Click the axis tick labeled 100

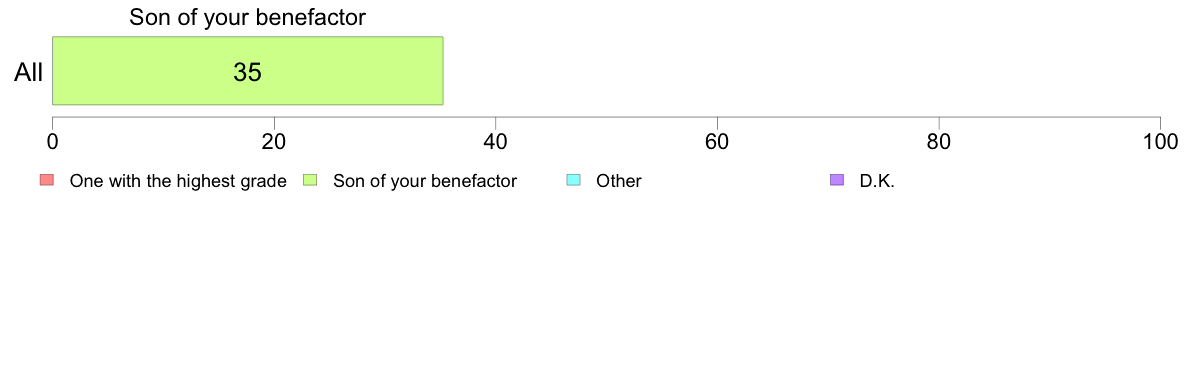[1160, 142]
